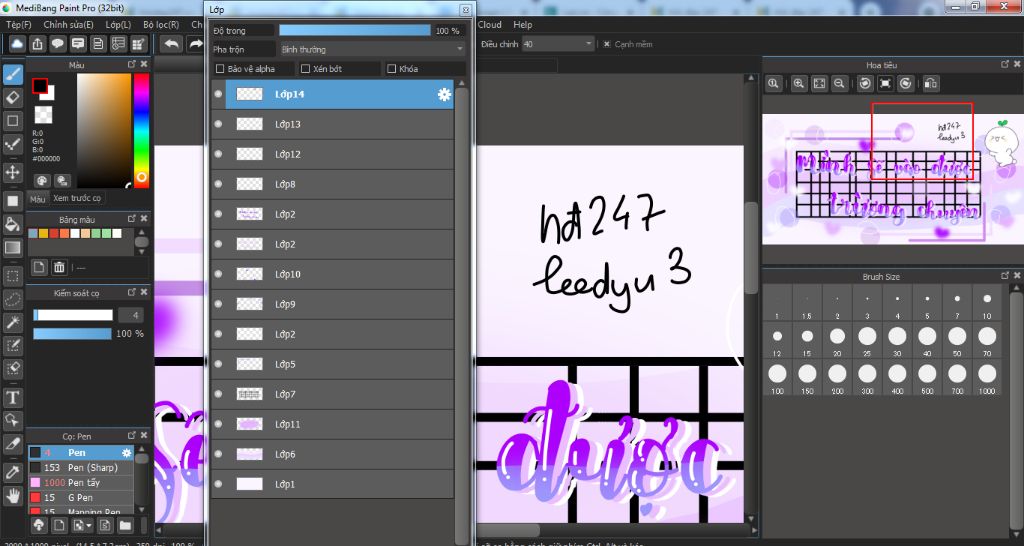
Task: Open the Help menu
Action: (522, 24)
